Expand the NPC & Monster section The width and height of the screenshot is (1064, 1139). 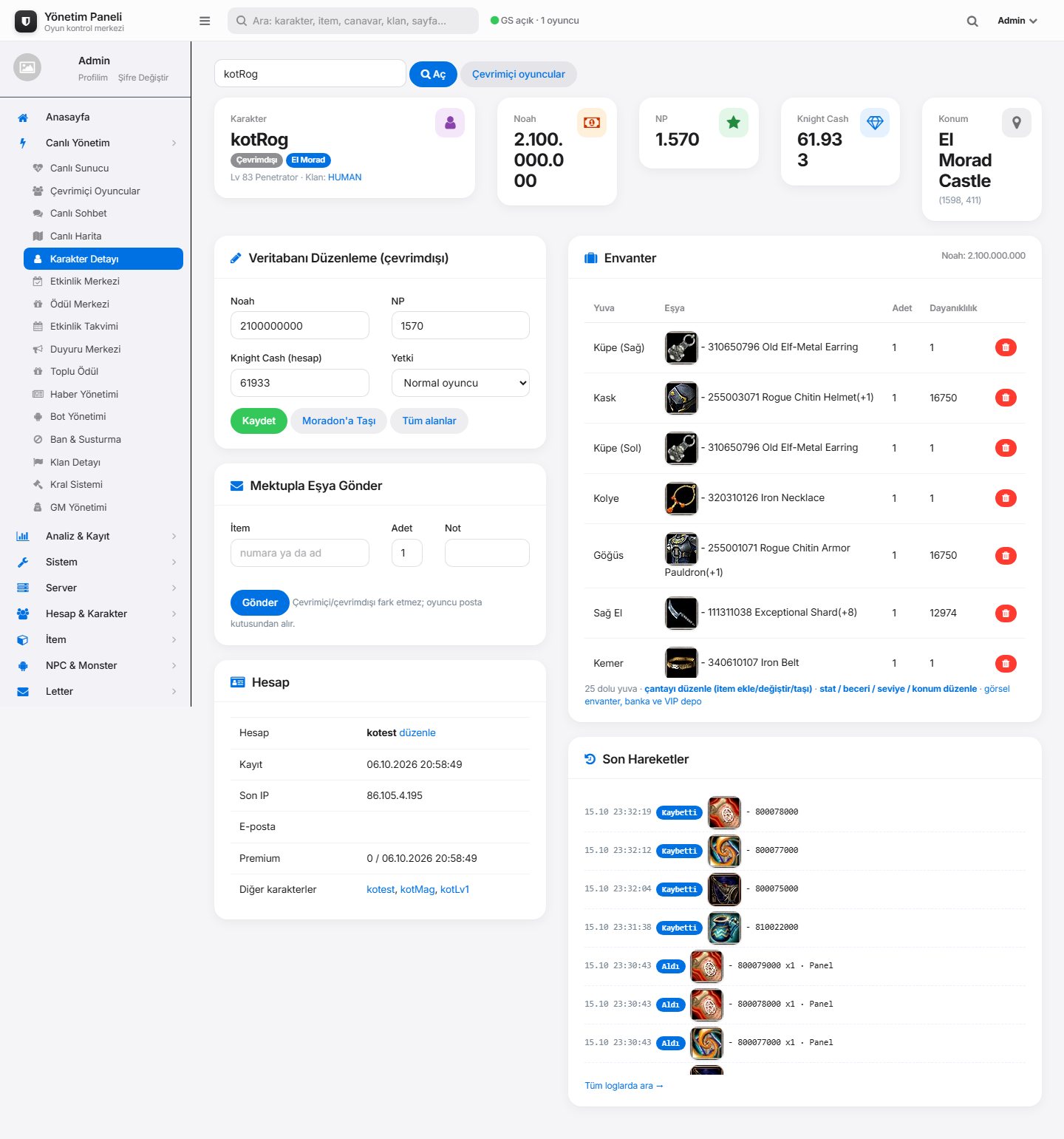(96, 665)
